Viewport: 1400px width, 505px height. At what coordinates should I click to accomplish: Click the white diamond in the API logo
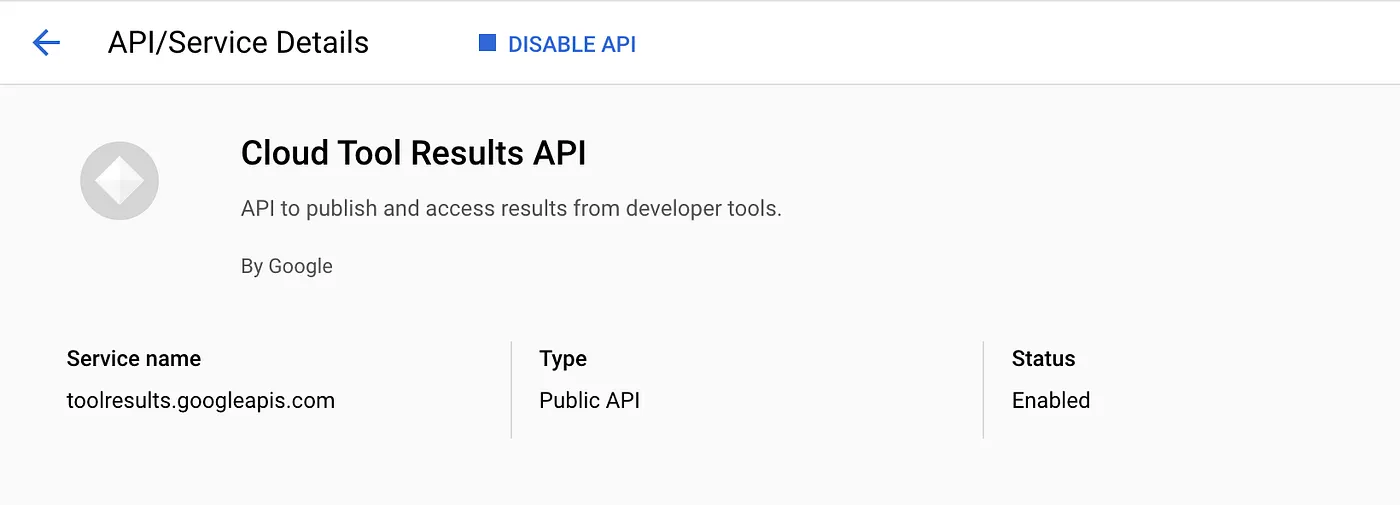click(x=119, y=182)
